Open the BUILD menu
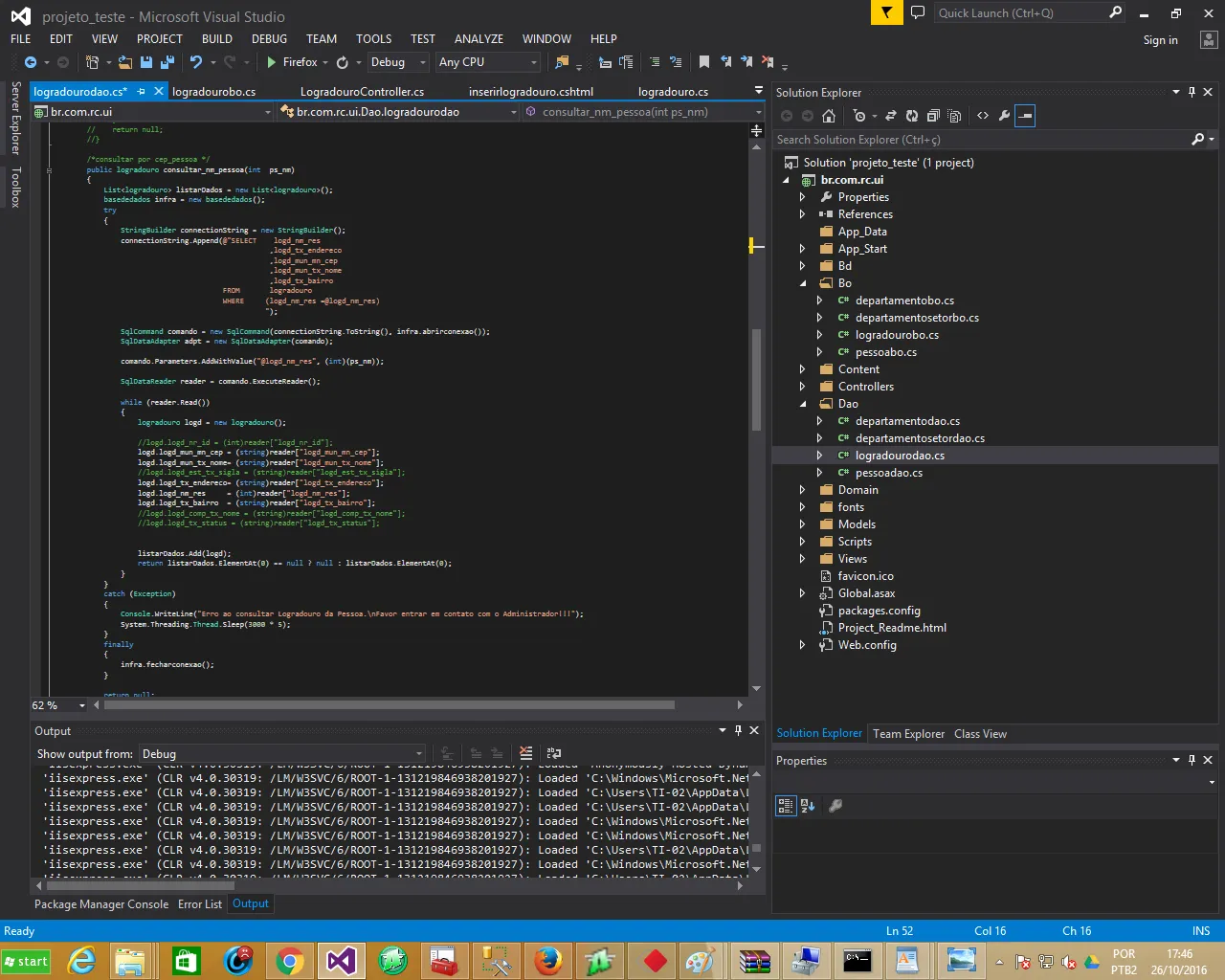Viewport: 1225px width, 980px height. click(216, 39)
